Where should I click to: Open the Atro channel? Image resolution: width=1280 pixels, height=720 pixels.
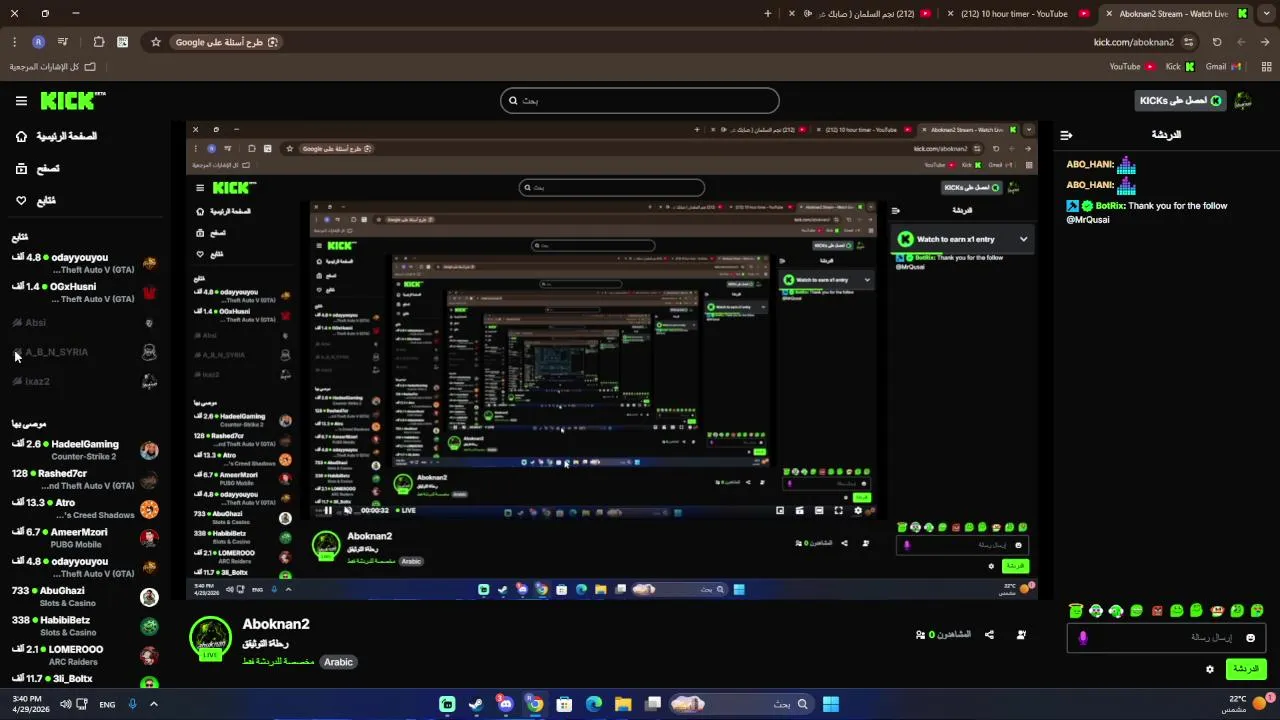[85, 509]
